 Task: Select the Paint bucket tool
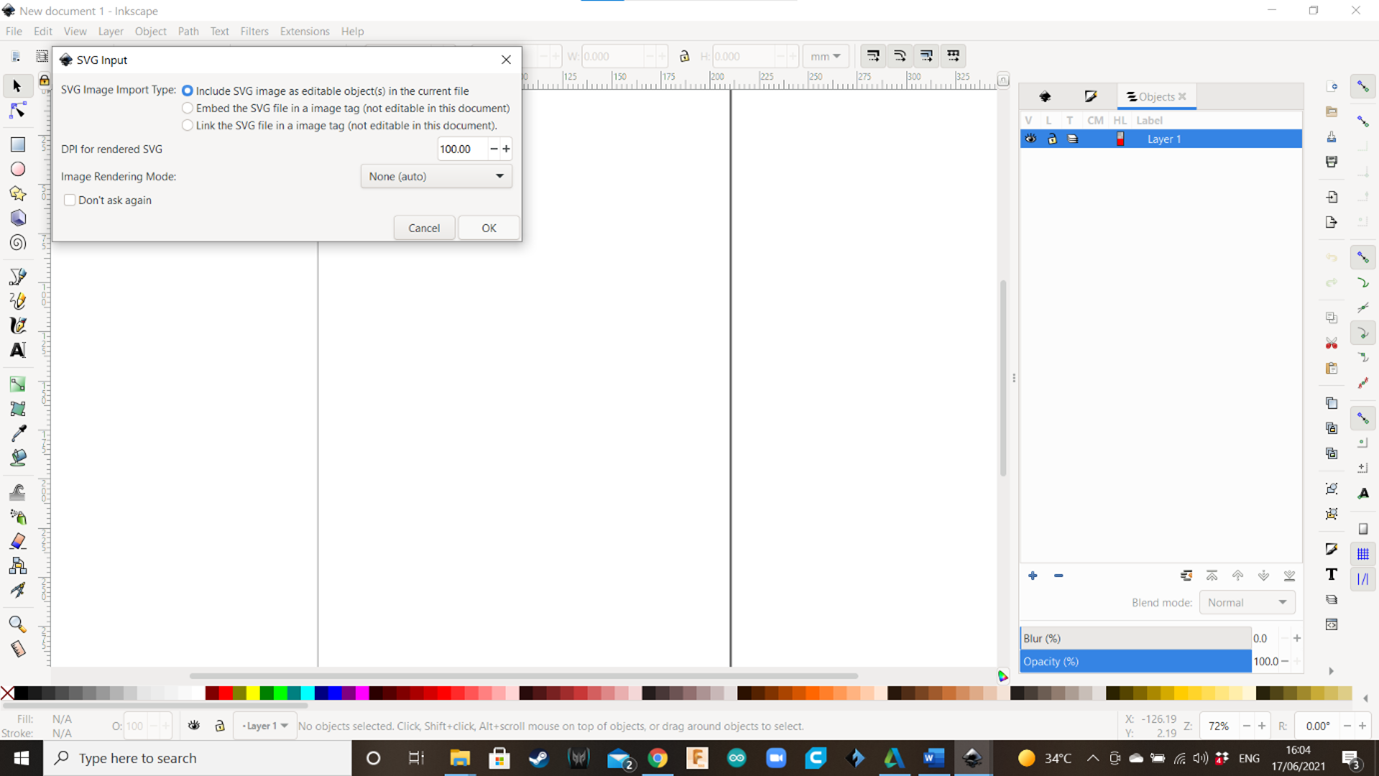coord(17,458)
